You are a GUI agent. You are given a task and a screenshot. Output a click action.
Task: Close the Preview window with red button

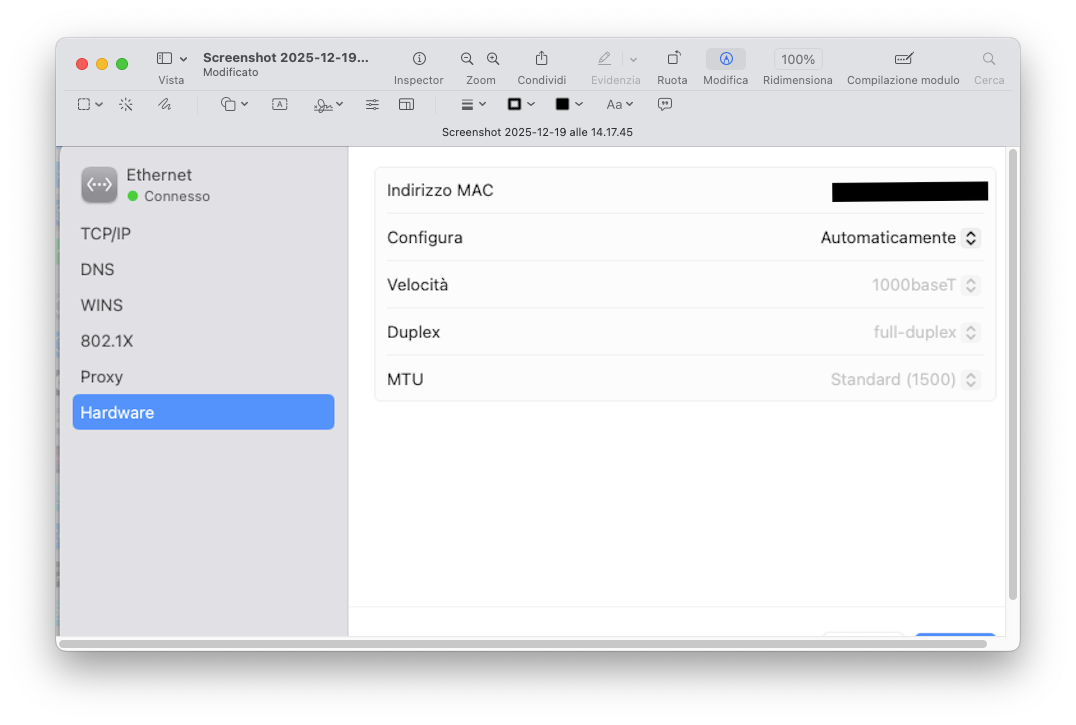pyautogui.click(x=82, y=64)
